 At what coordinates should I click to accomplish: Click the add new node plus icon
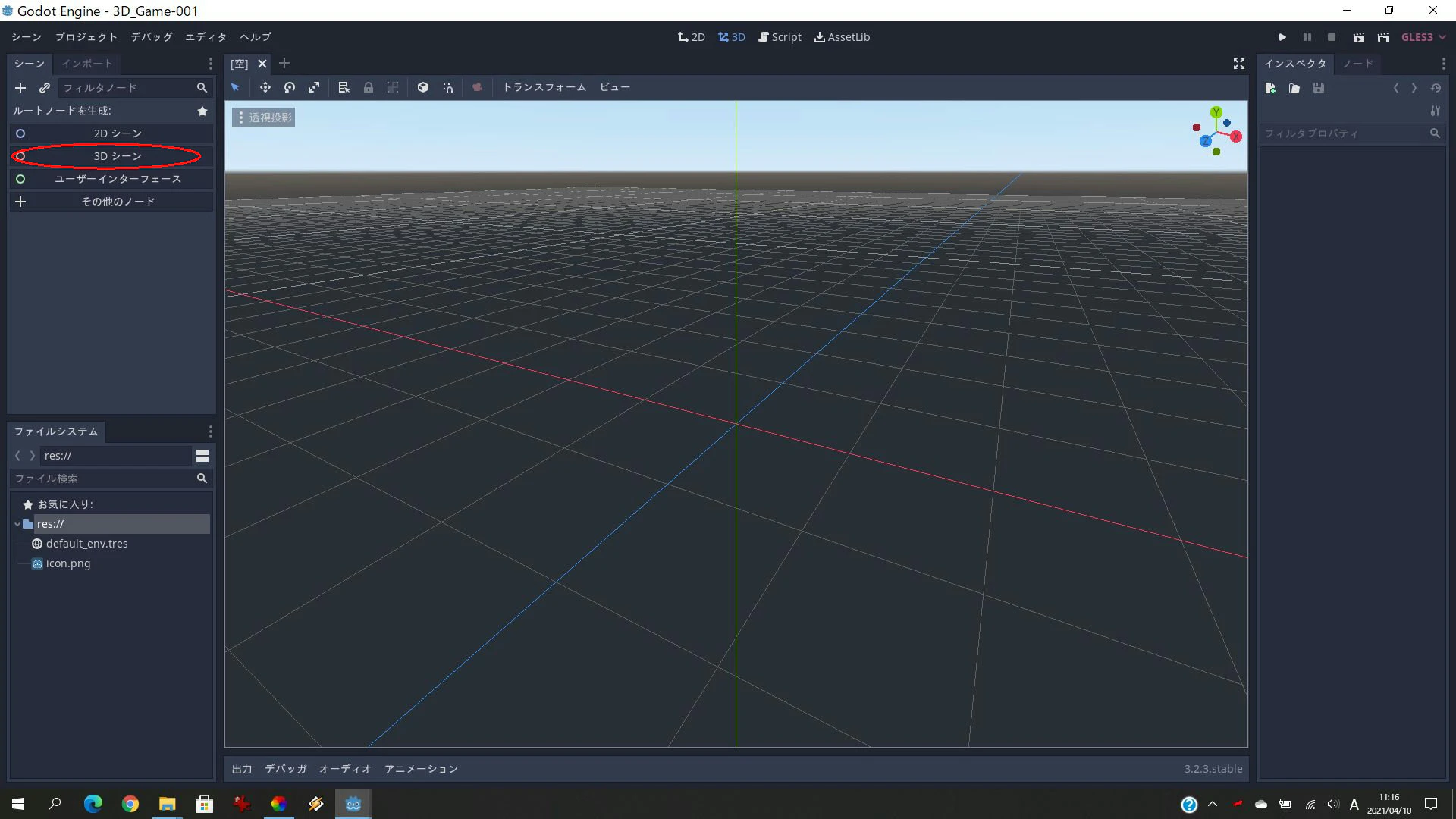pos(20,88)
